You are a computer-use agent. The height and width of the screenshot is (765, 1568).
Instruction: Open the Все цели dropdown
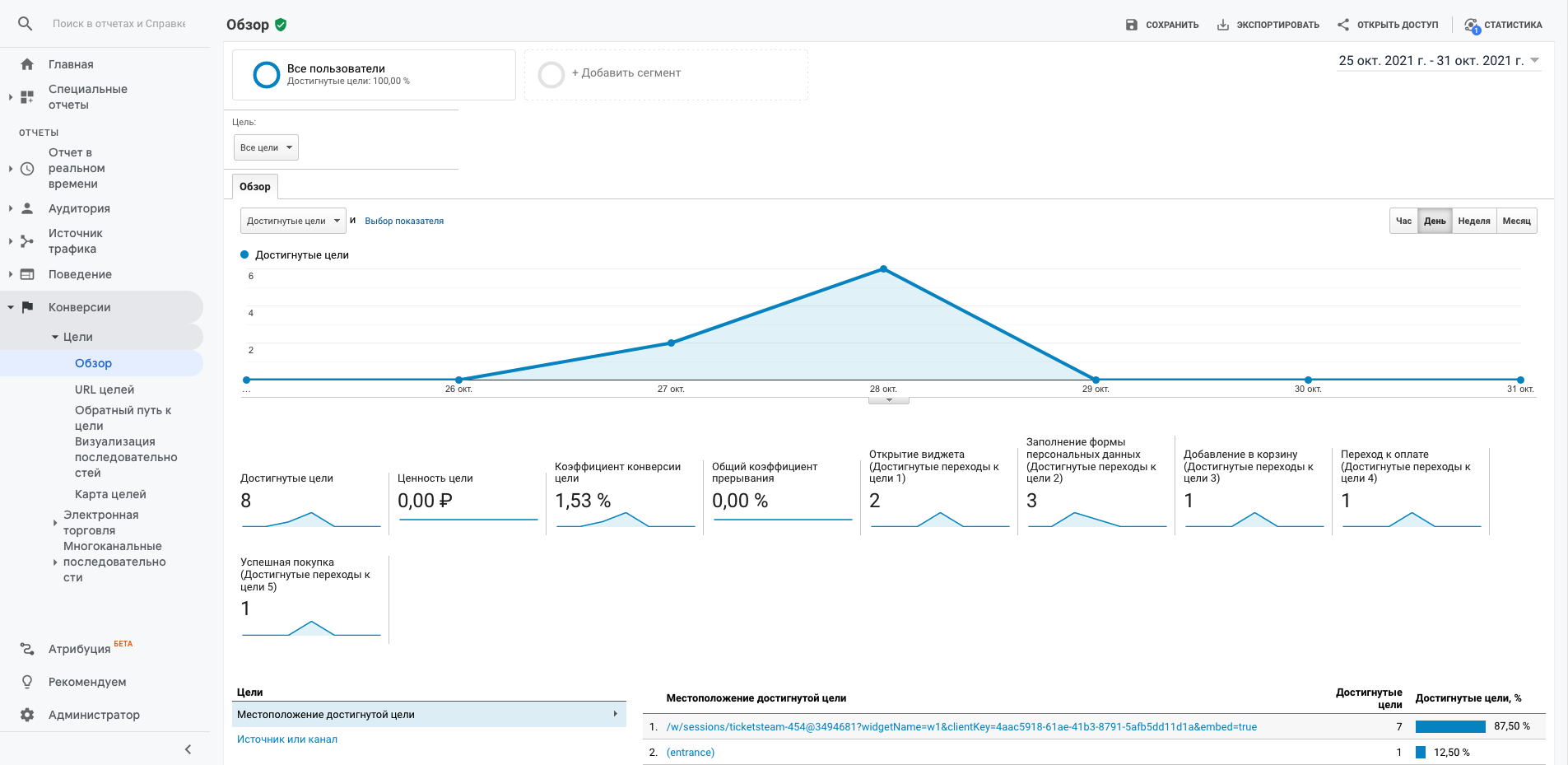click(x=266, y=147)
